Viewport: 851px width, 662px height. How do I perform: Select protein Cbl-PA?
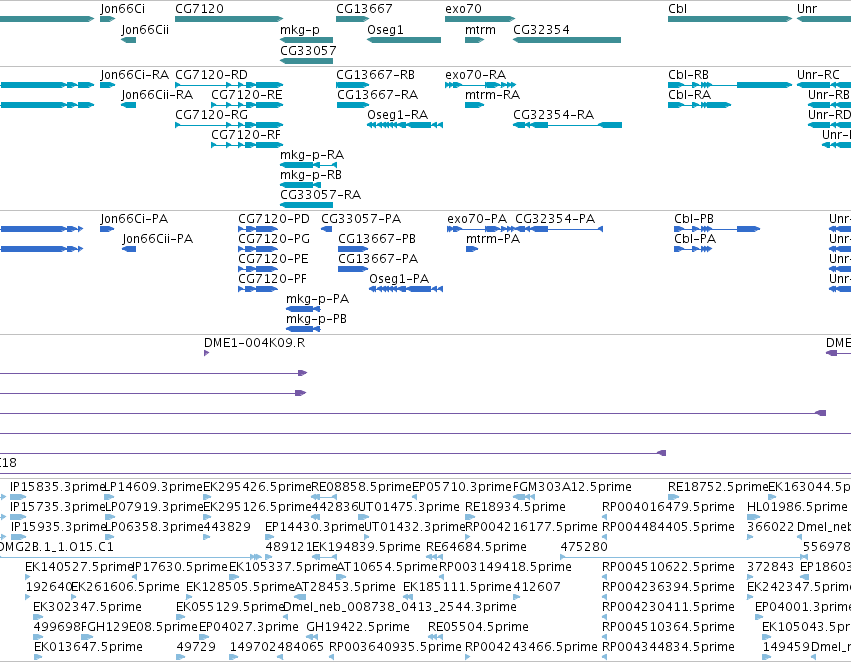(693, 249)
